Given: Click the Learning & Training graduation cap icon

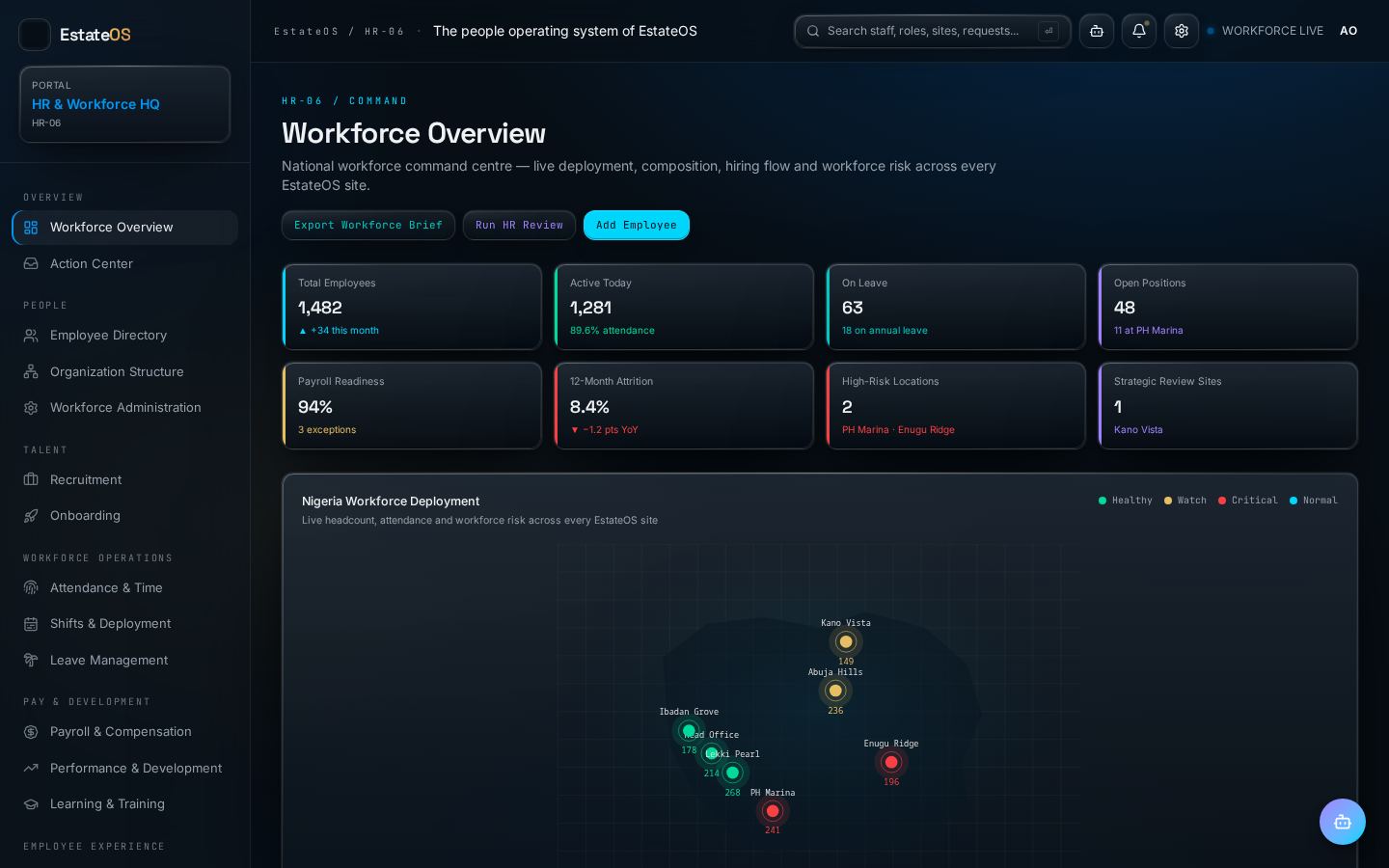Looking at the screenshot, I should 31,804.
